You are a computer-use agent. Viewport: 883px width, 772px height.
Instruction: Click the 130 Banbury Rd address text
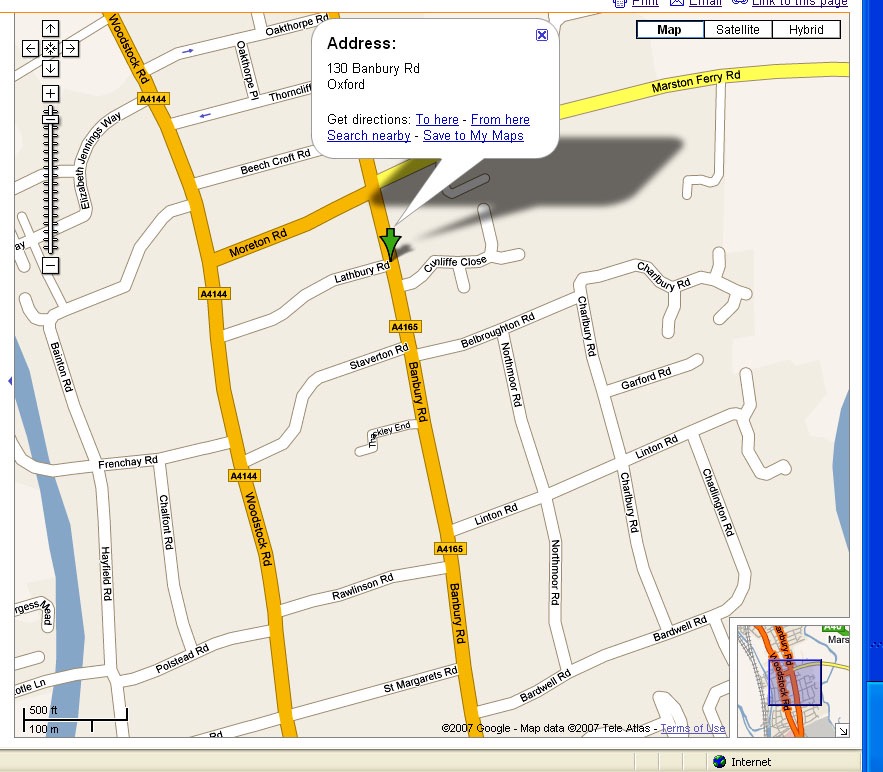373,69
